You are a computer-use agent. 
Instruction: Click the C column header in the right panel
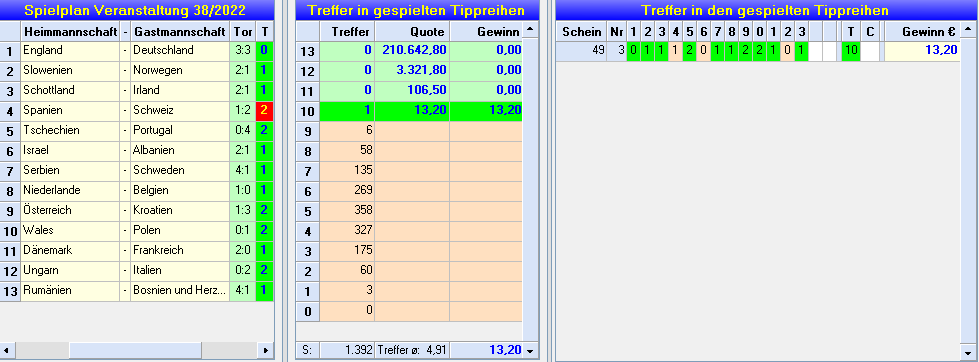click(x=870, y=31)
